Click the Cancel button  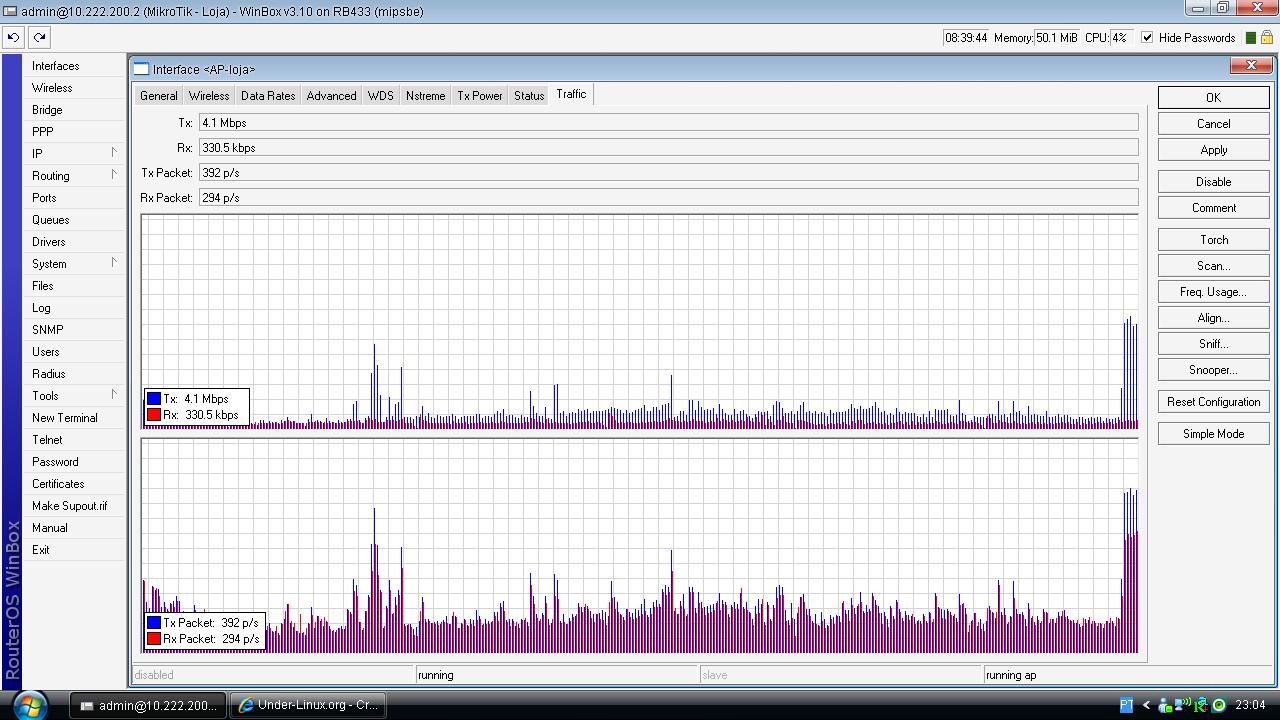(1213, 124)
